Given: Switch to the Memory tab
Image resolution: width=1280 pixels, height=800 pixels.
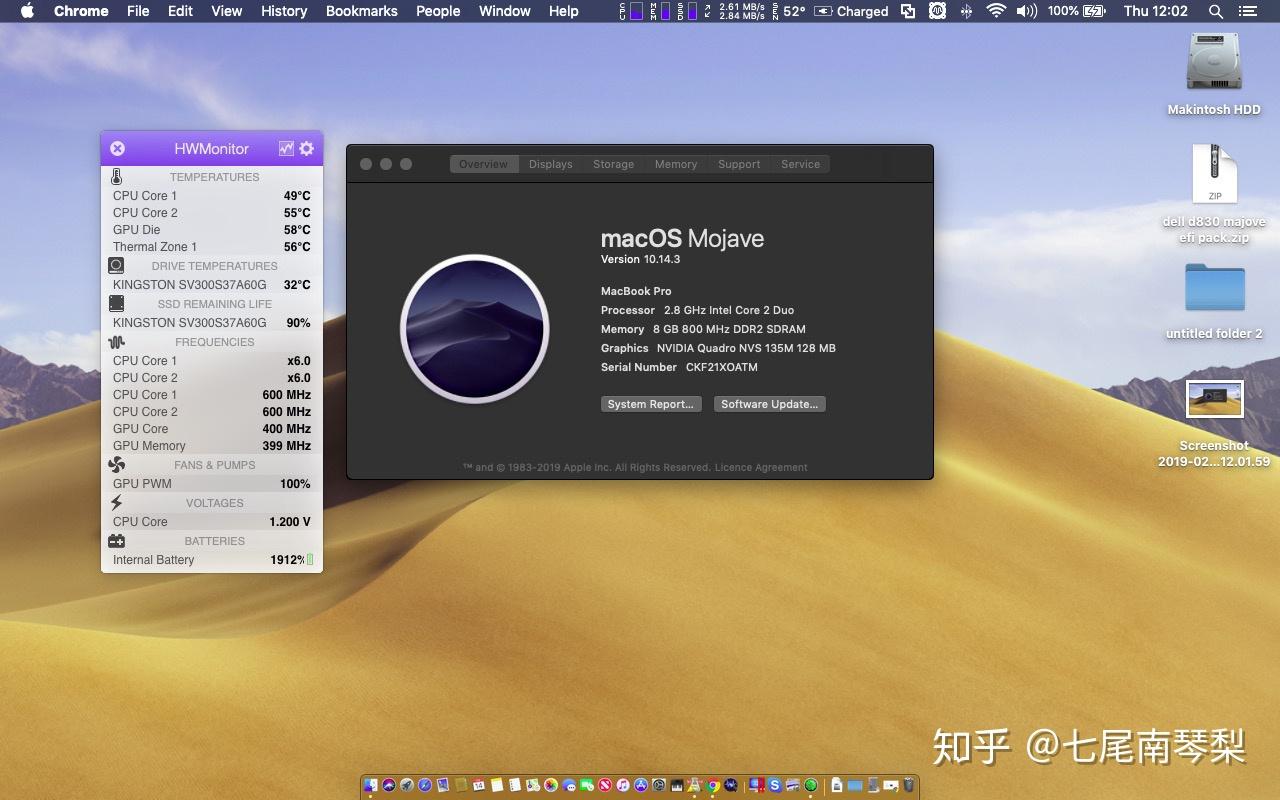Looking at the screenshot, I should click(676, 164).
